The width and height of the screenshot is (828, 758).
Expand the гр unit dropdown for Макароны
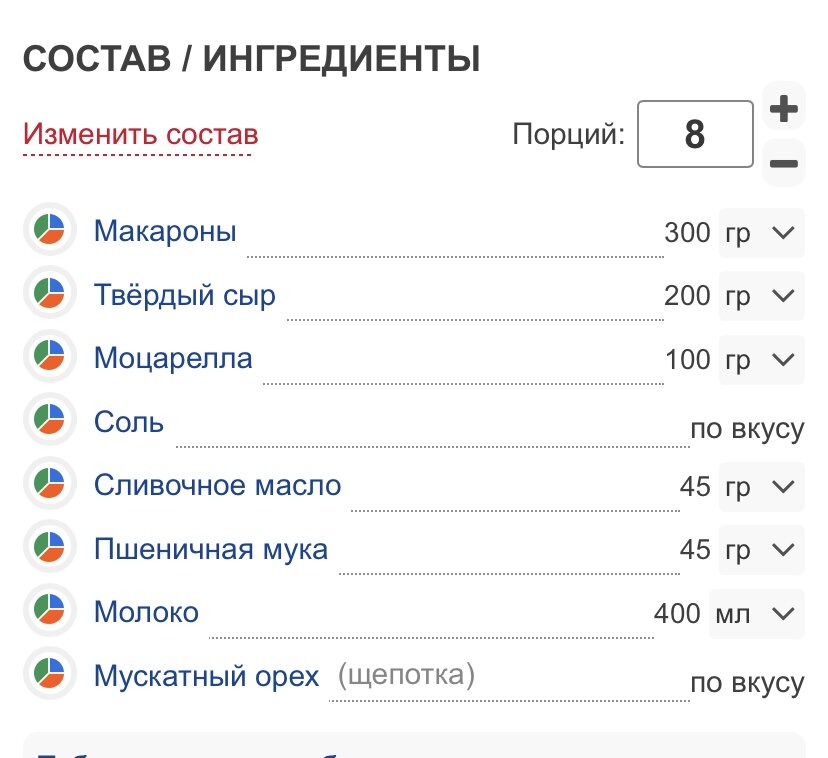761,233
